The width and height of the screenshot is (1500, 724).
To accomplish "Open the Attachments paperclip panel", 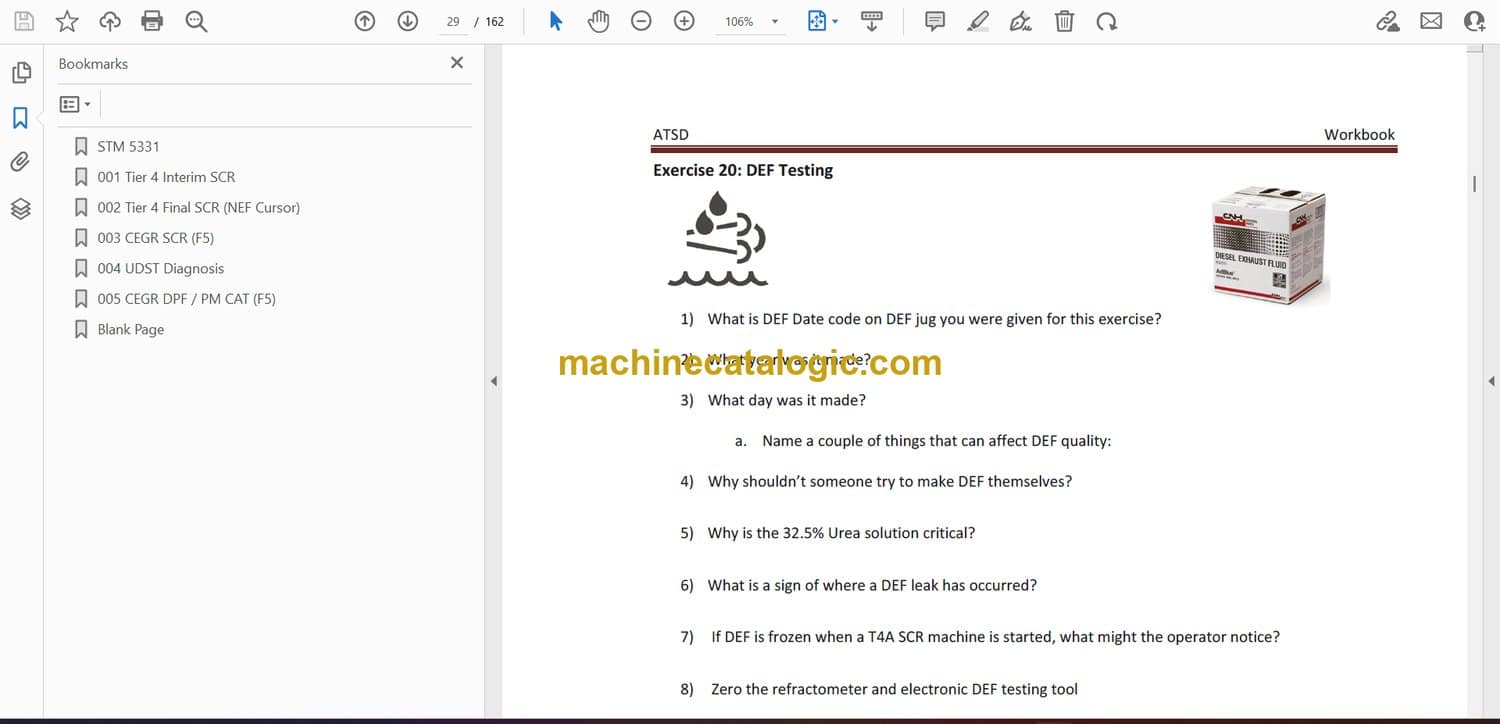I will pyautogui.click(x=20, y=162).
